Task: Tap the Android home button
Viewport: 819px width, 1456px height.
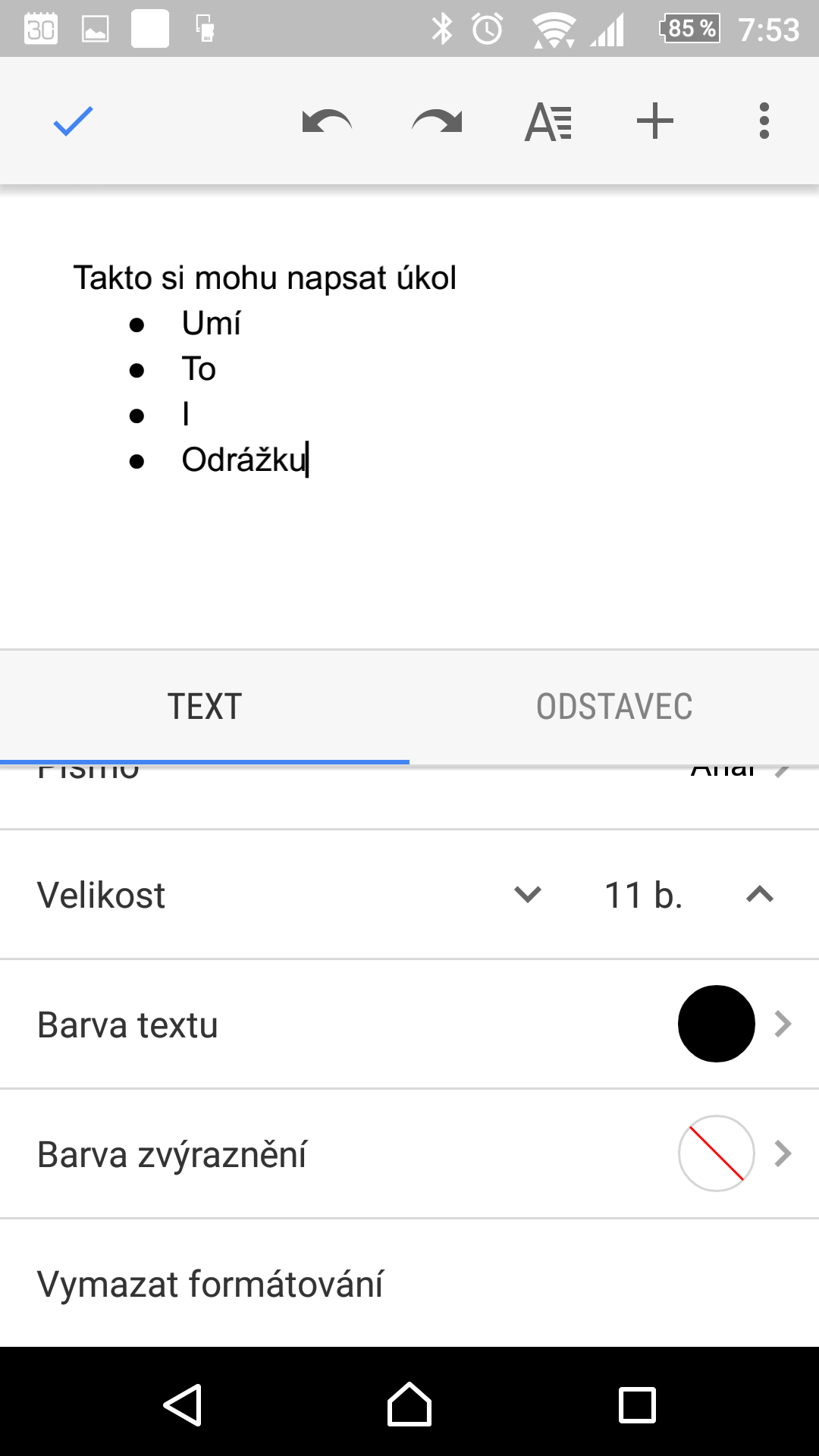Action: (x=409, y=1404)
